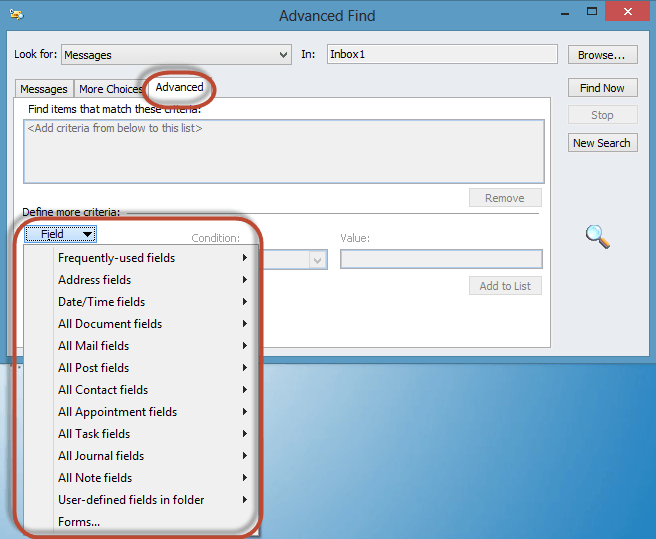Click the In field showing Inbox1
The height and width of the screenshot is (539, 656).
pyautogui.click(x=442, y=54)
